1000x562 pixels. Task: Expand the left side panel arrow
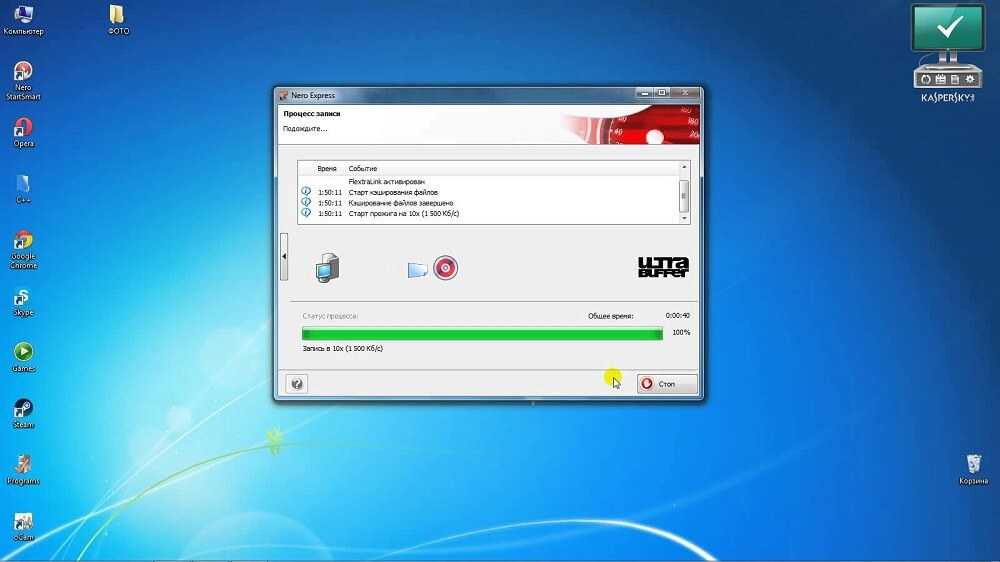(x=283, y=256)
